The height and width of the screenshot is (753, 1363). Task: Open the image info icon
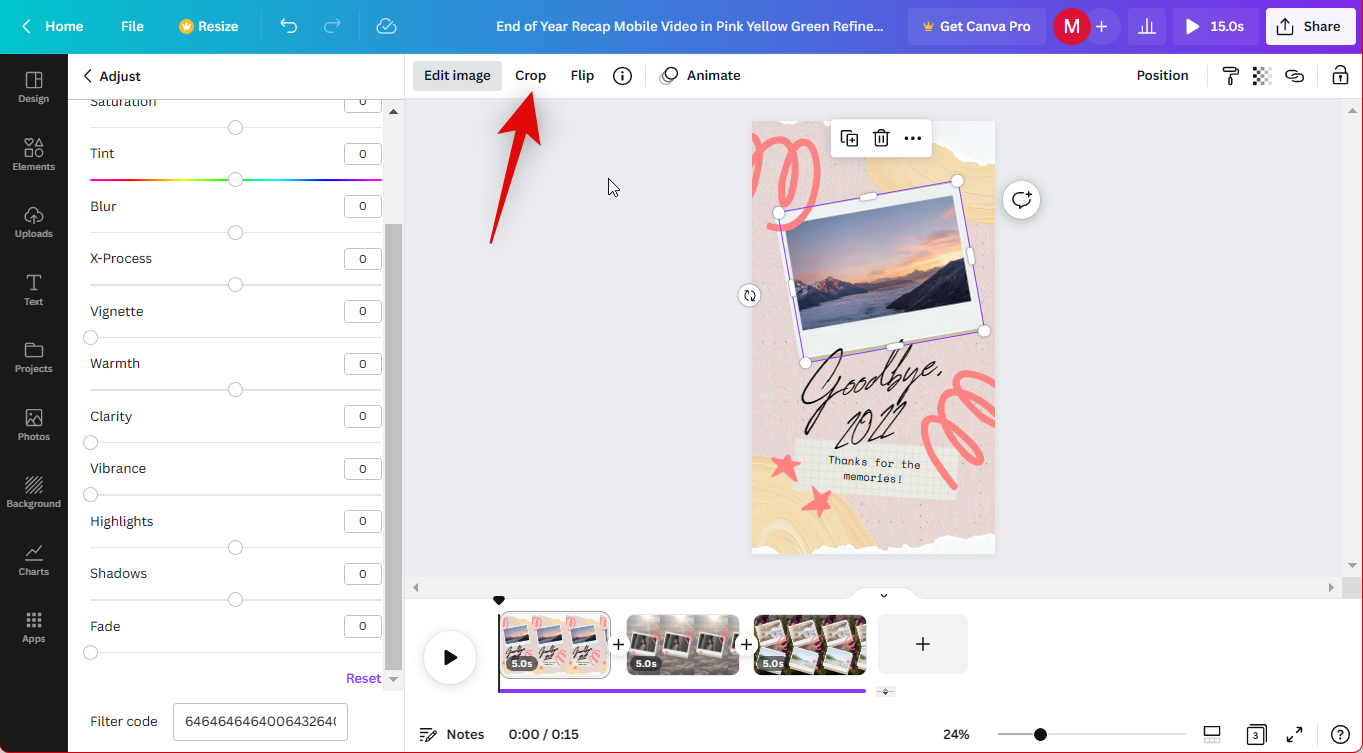(622, 76)
